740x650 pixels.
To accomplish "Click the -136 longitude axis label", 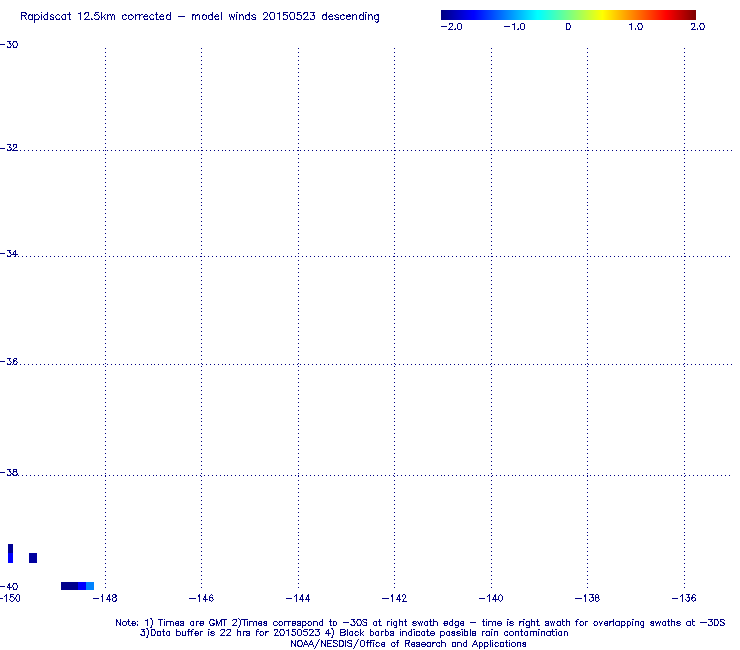I will click(684, 599).
